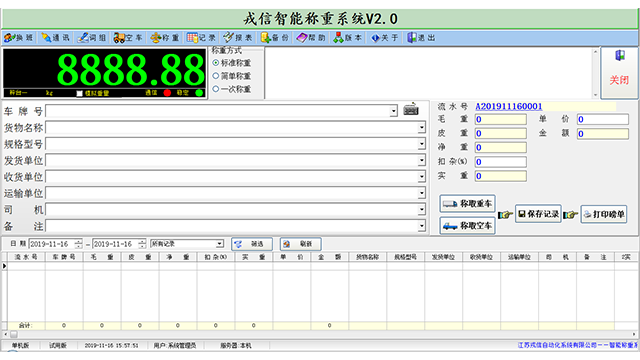Click the 扣杂(%) input field
This screenshot has height=360, width=640.
coord(500,162)
